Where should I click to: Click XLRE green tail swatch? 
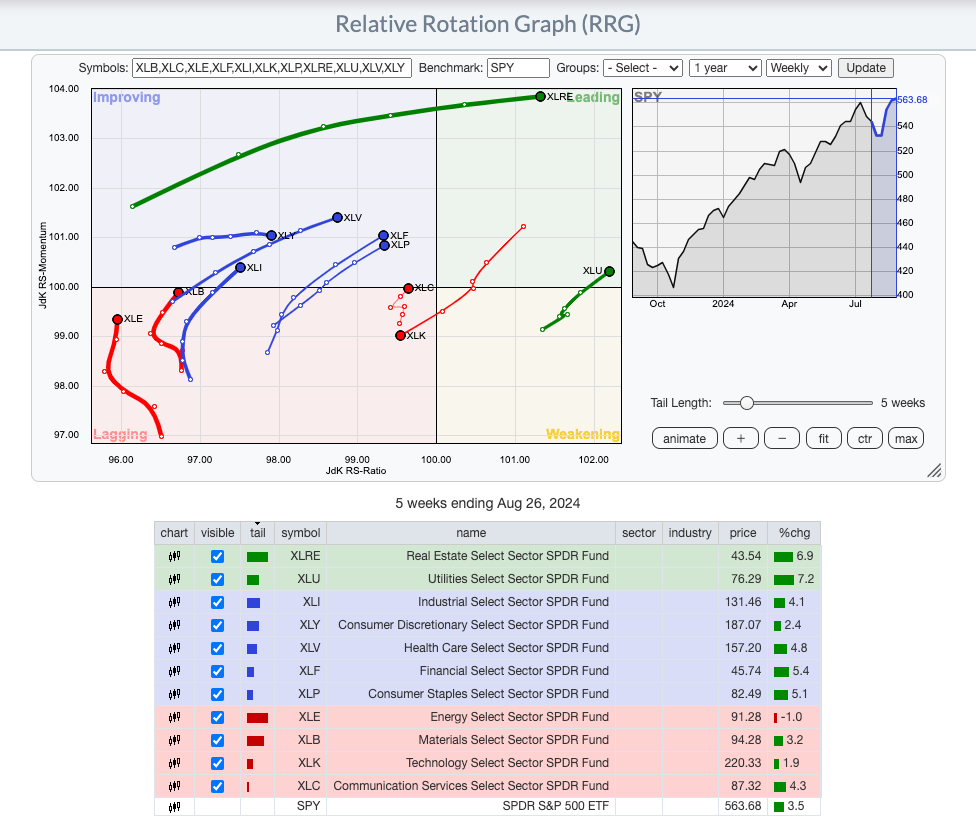[258, 557]
